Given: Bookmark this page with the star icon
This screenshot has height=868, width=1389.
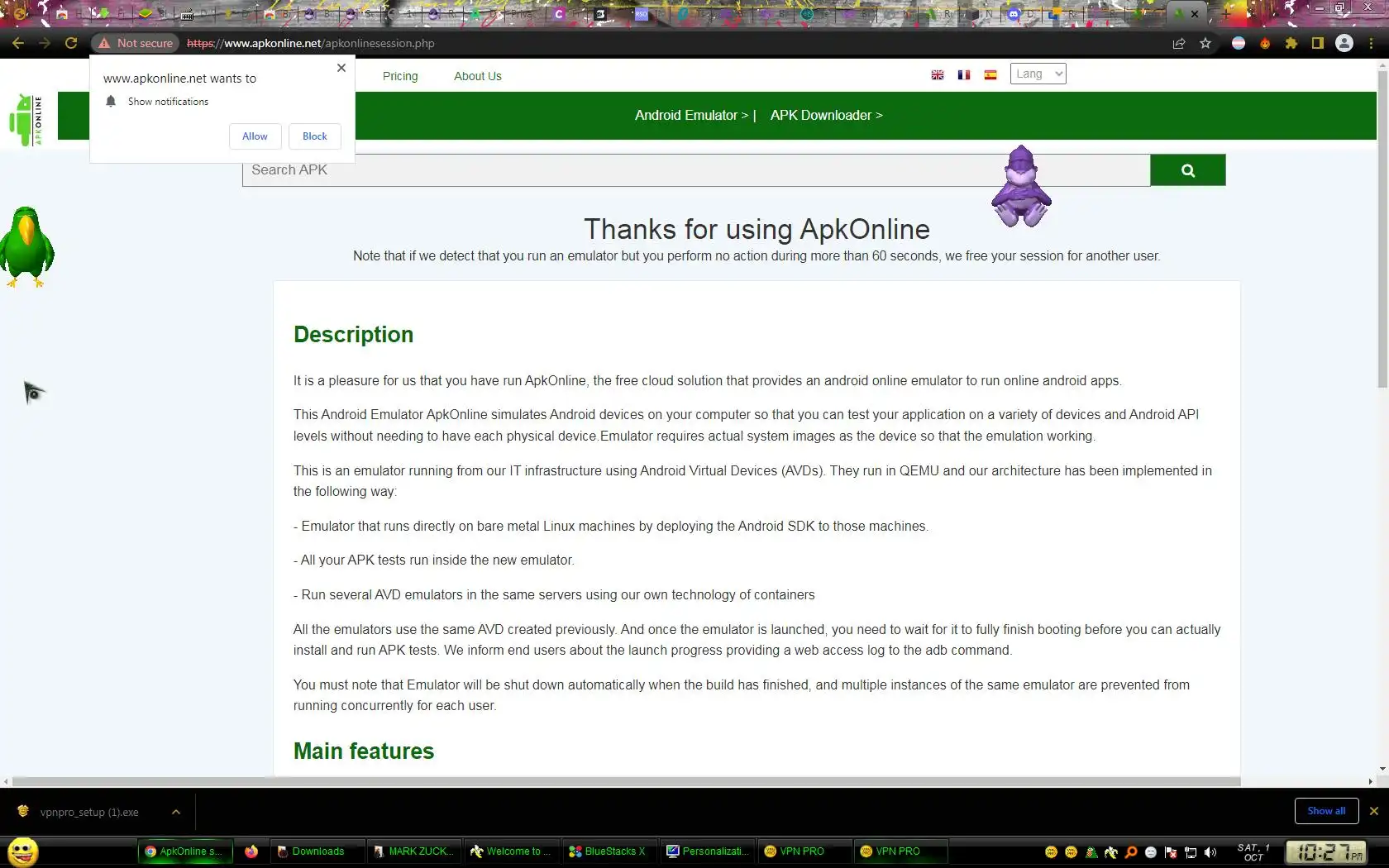Looking at the screenshot, I should point(1205,43).
